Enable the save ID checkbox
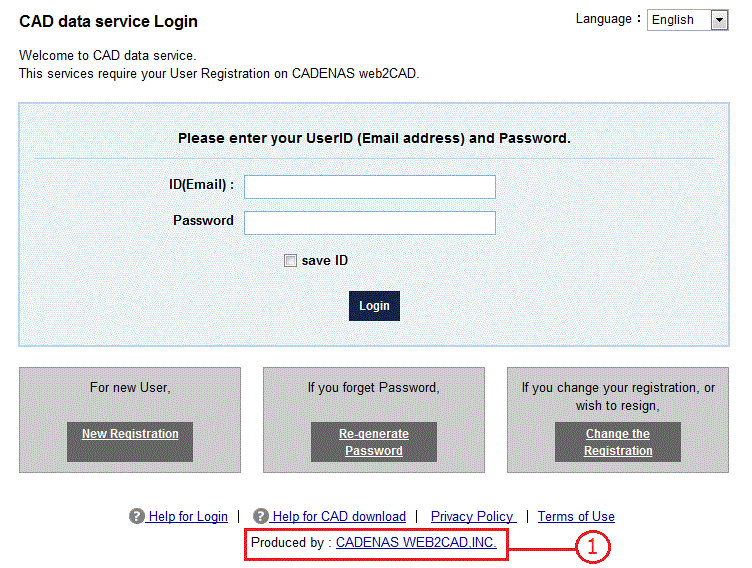This screenshot has height=568, width=752. click(291, 261)
